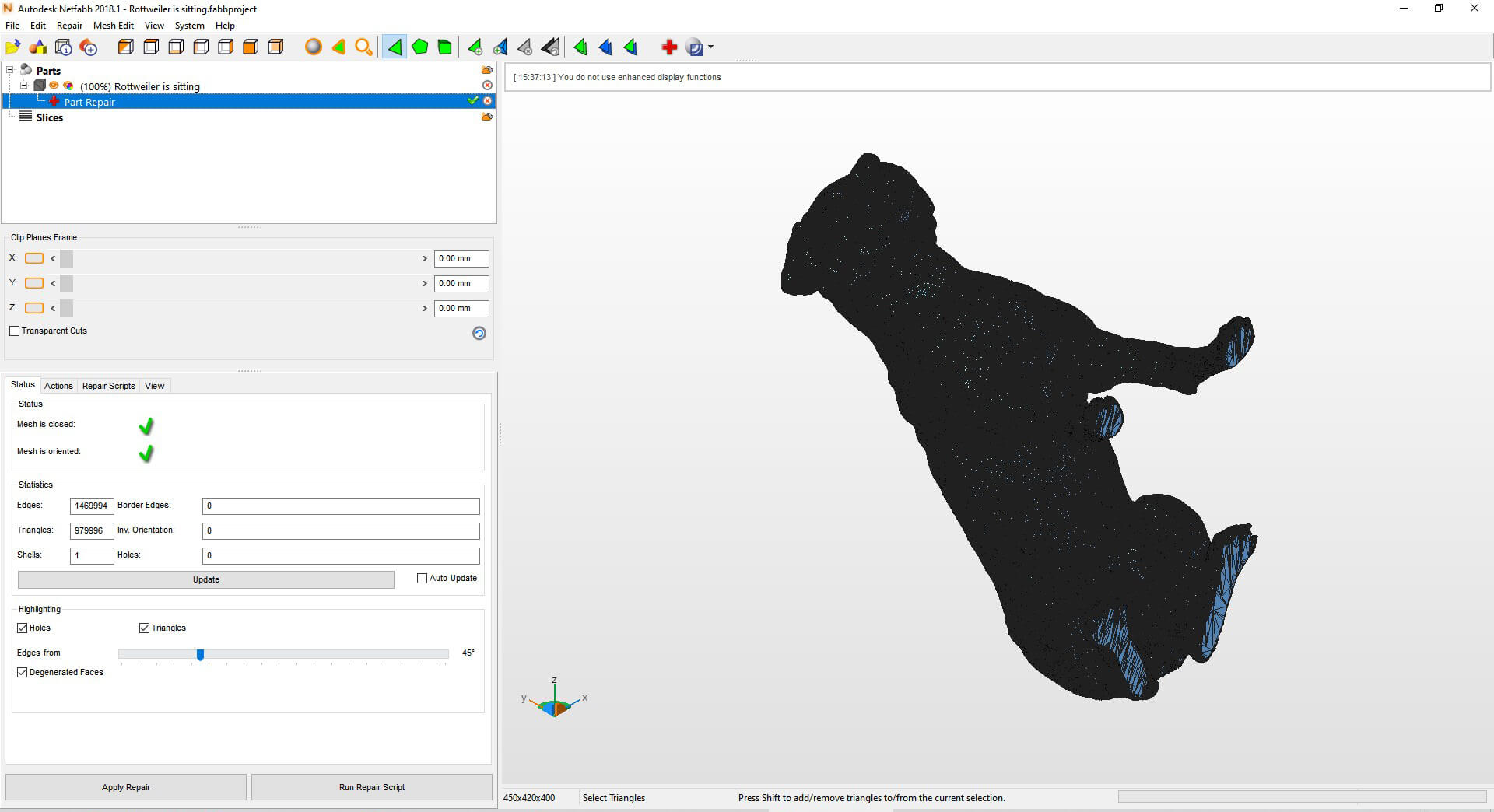Toggle eye visibility of Rottweiler part
This screenshot has width=1494, height=812.
(x=54, y=86)
